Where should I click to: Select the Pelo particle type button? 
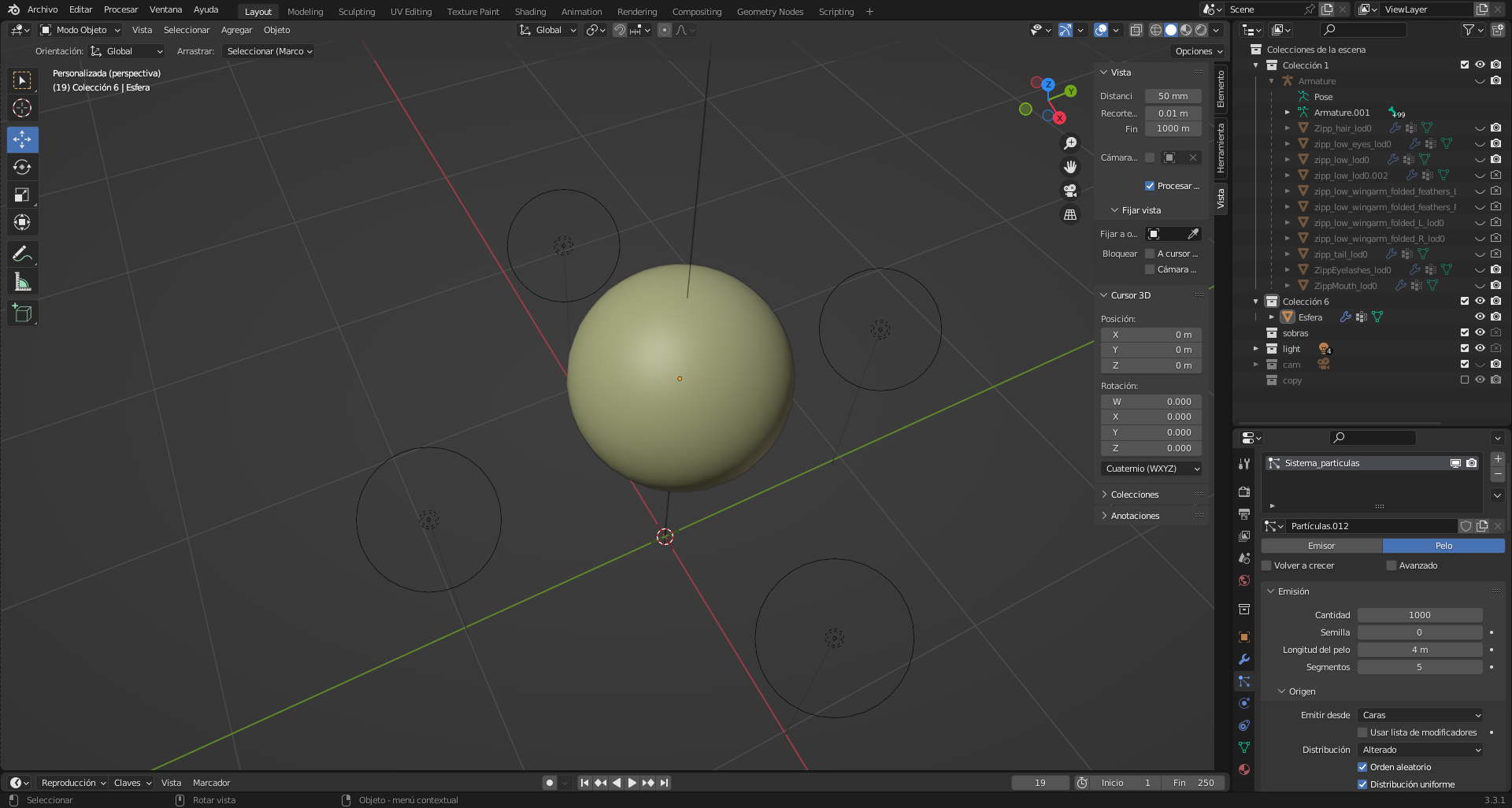coord(1443,546)
